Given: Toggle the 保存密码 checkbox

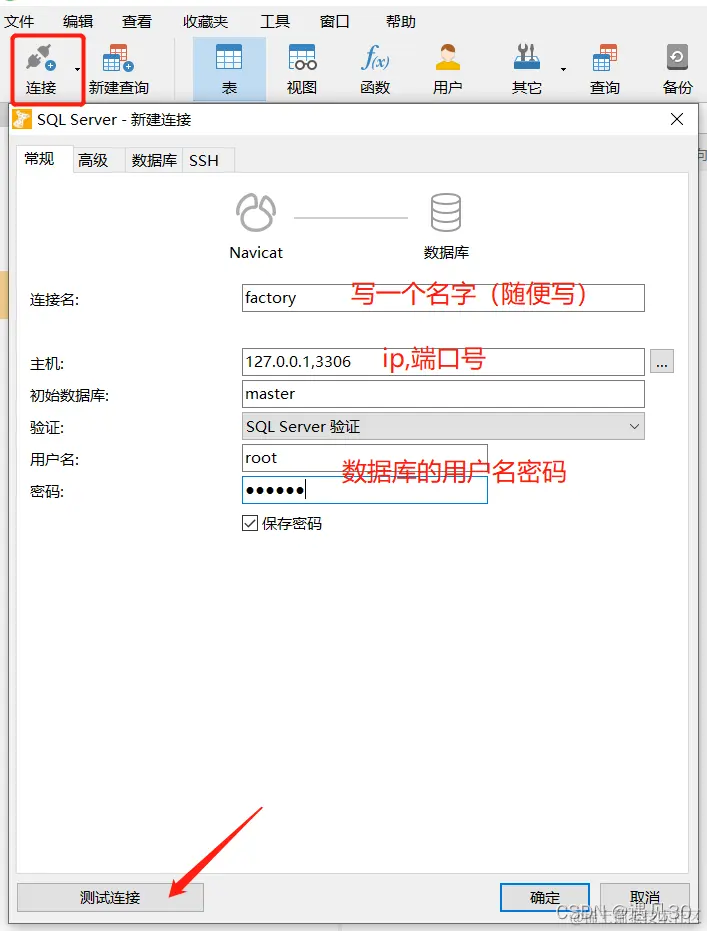Looking at the screenshot, I should point(250,523).
